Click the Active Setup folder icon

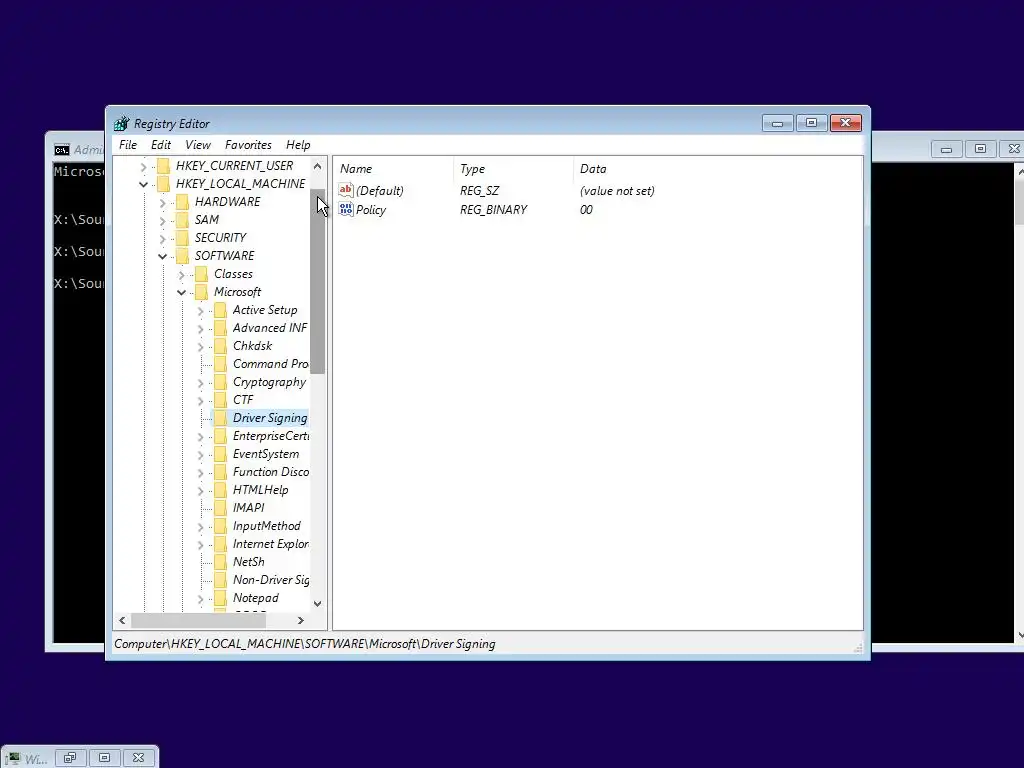[221, 310]
